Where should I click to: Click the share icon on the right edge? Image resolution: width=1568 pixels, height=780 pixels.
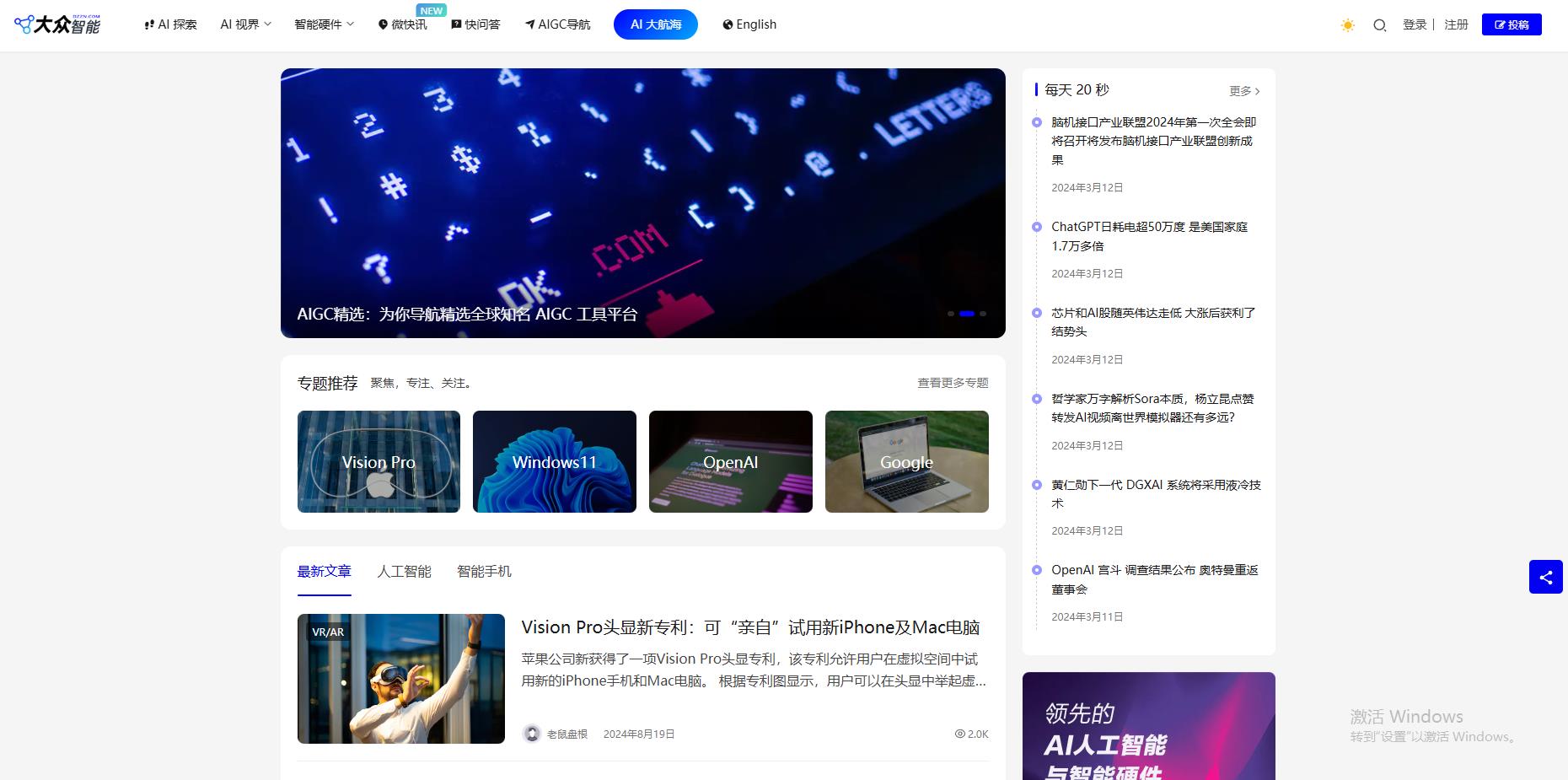[x=1547, y=577]
